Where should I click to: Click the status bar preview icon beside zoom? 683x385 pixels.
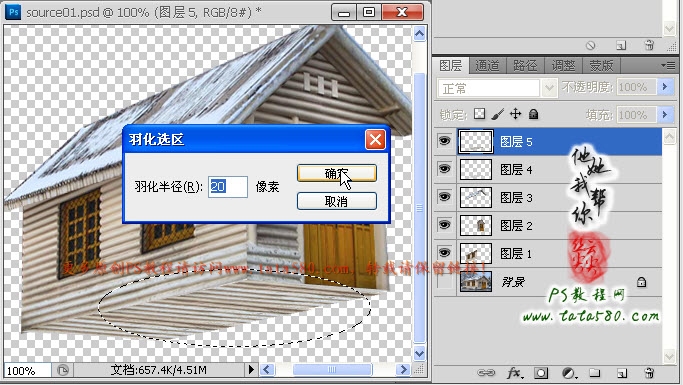tap(63, 370)
